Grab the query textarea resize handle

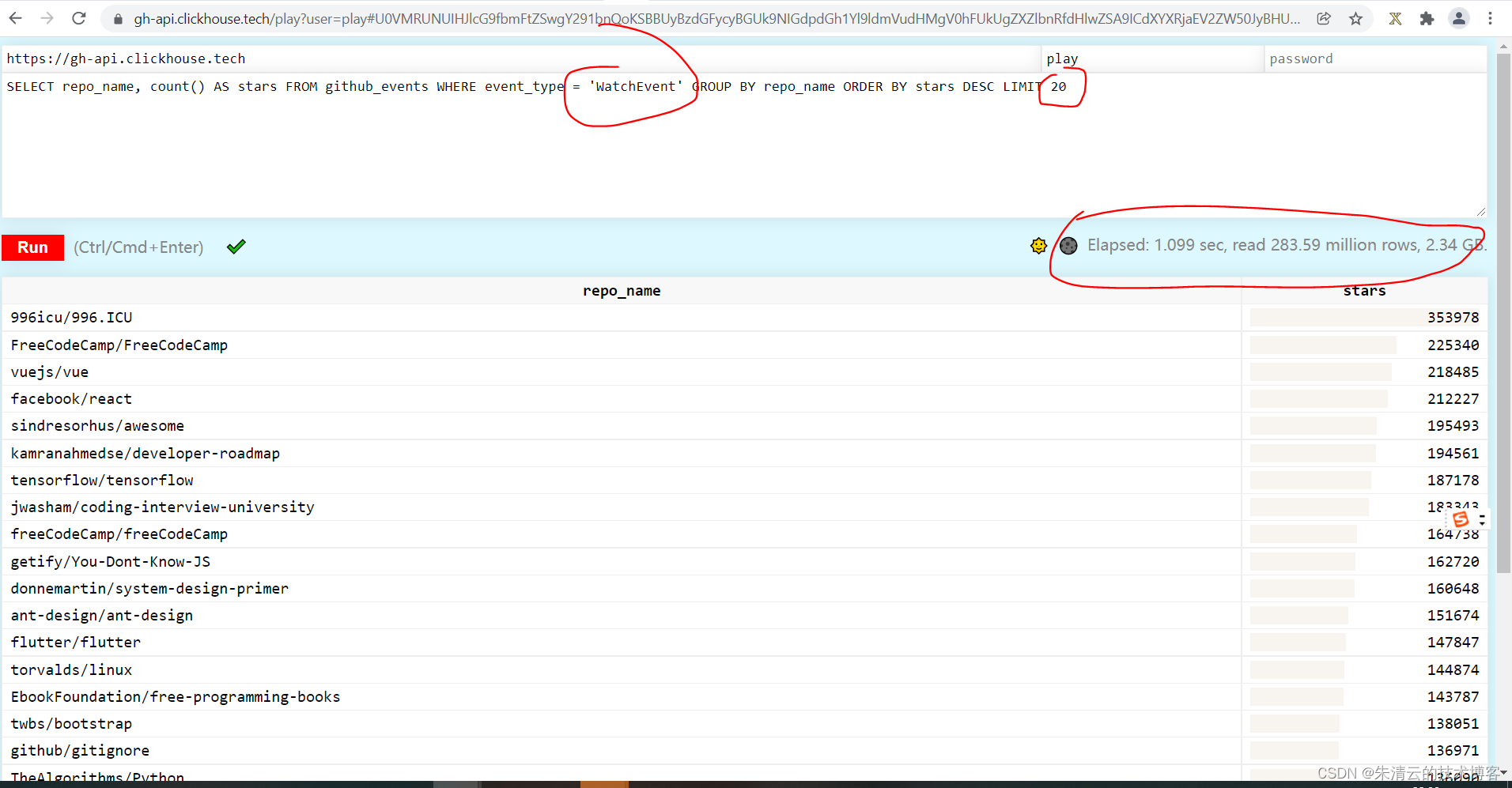click(1480, 211)
